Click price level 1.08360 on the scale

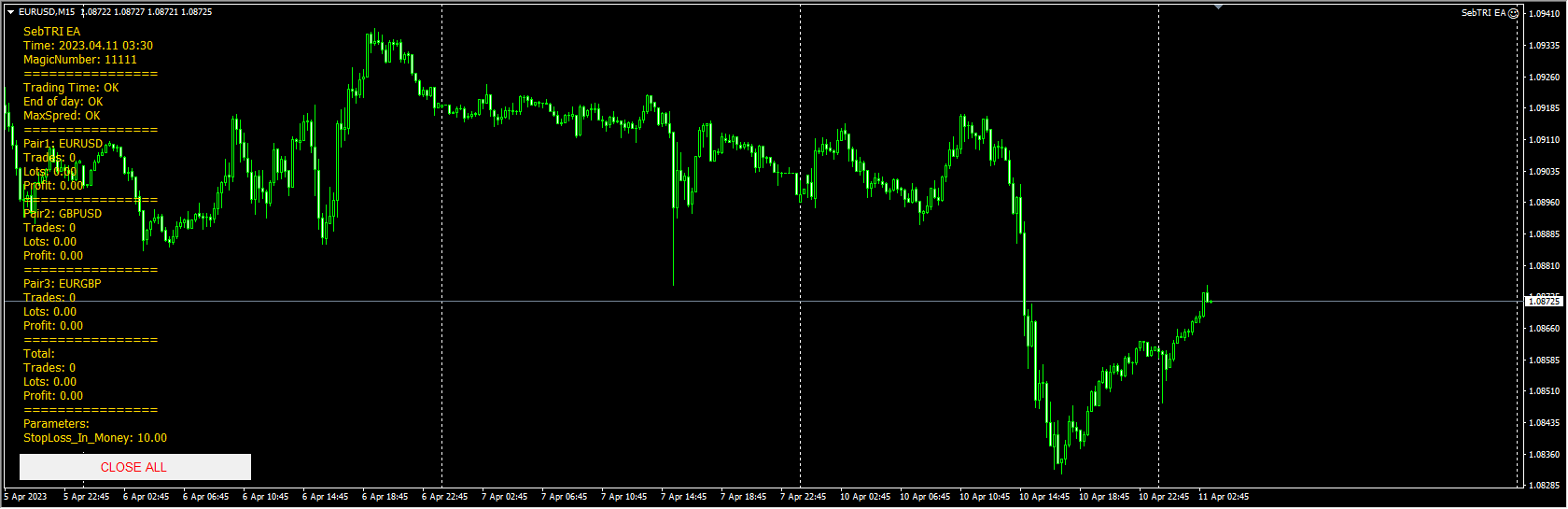(1544, 455)
